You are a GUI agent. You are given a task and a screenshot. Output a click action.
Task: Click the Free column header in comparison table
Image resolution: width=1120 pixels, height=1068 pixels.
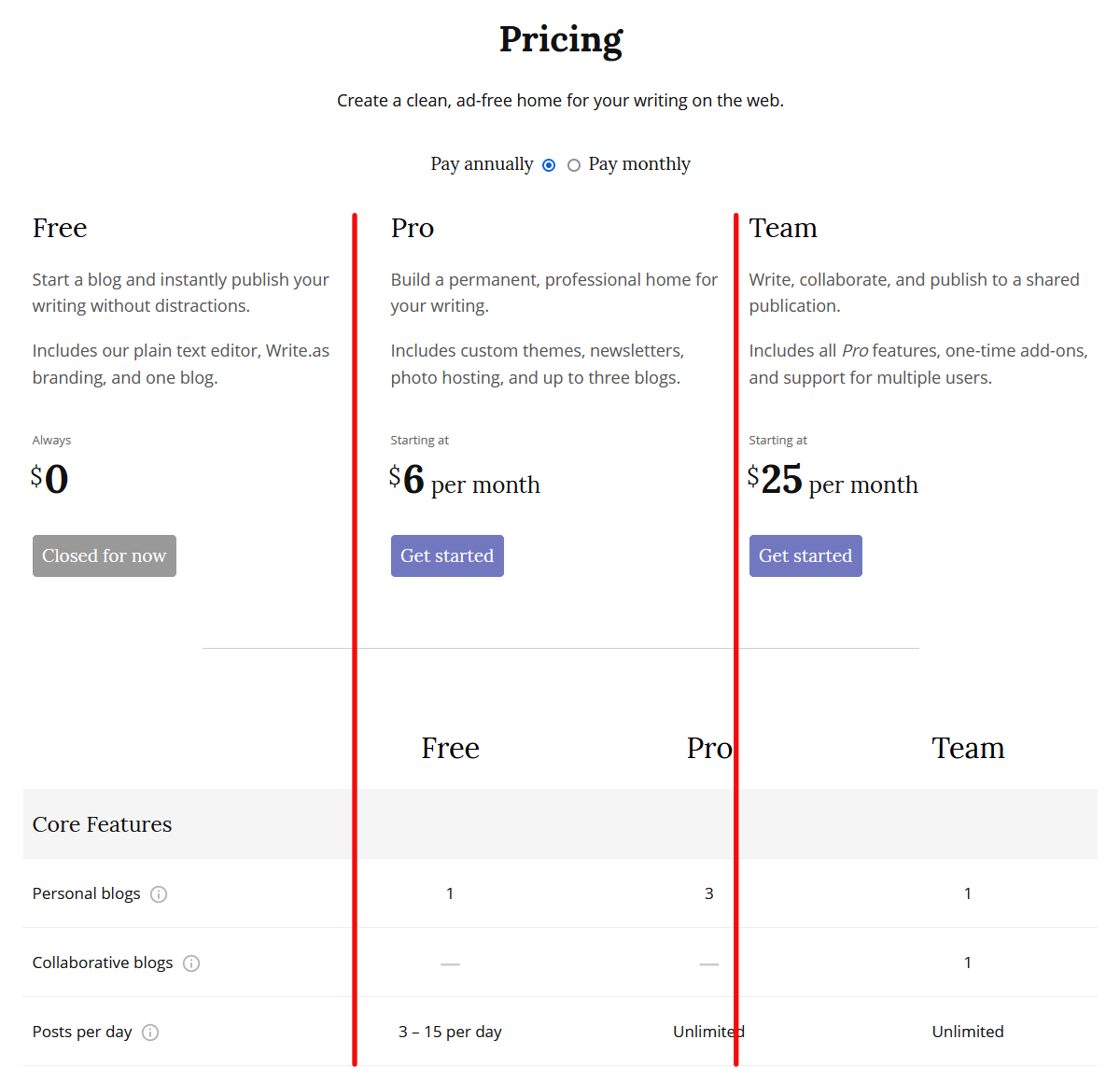[x=450, y=748]
